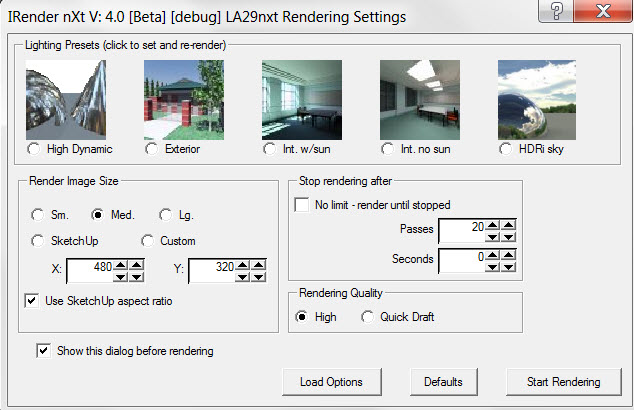Click the HDRi sky sphere thumbnail
The width and height of the screenshot is (634, 410).
538,99
